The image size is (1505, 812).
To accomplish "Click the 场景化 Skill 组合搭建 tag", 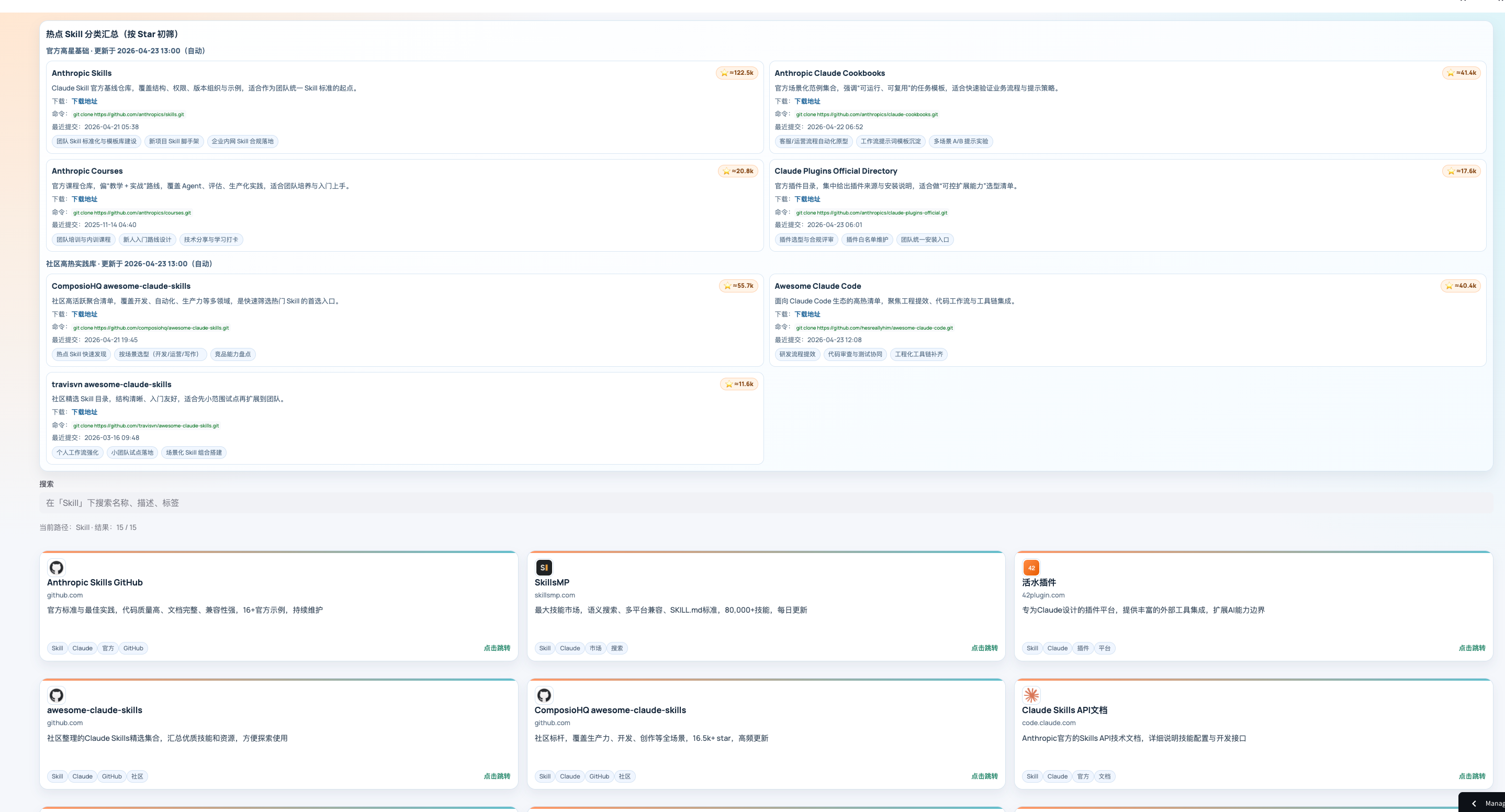I will click(194, 453).
